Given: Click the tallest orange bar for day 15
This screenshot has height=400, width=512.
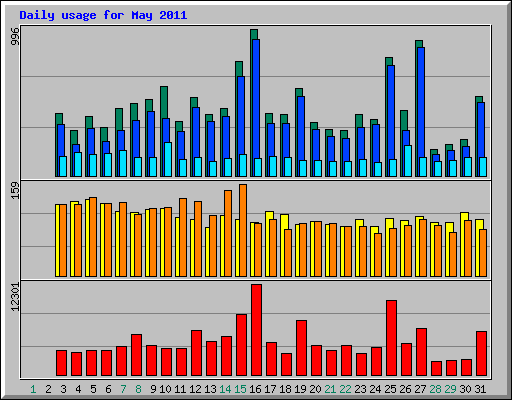Looking at the screenshot, I should (x=243, y=230).
